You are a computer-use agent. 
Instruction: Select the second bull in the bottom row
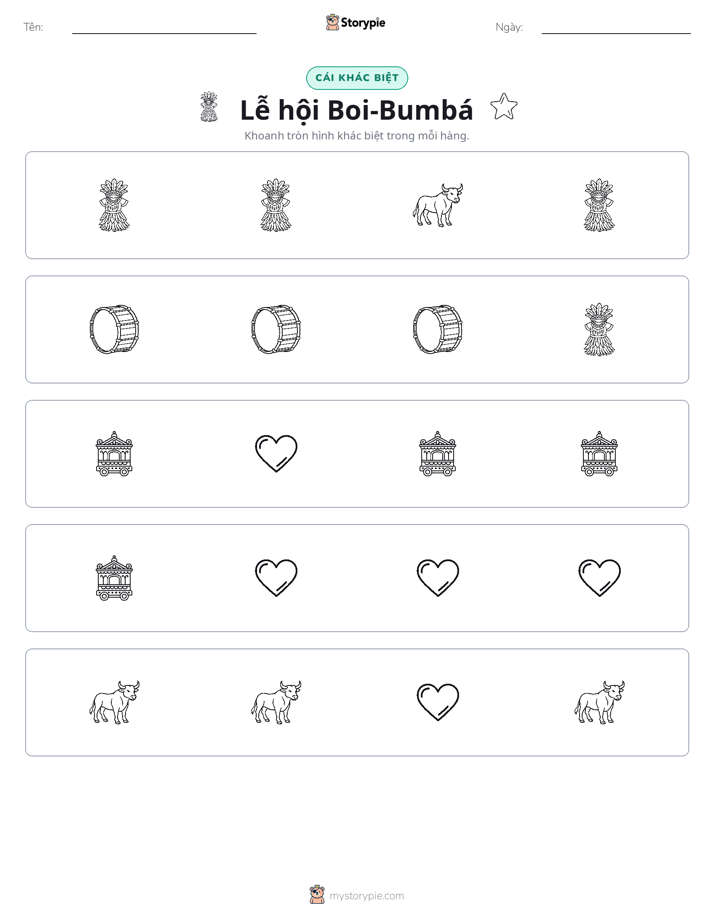click(276, 702)
